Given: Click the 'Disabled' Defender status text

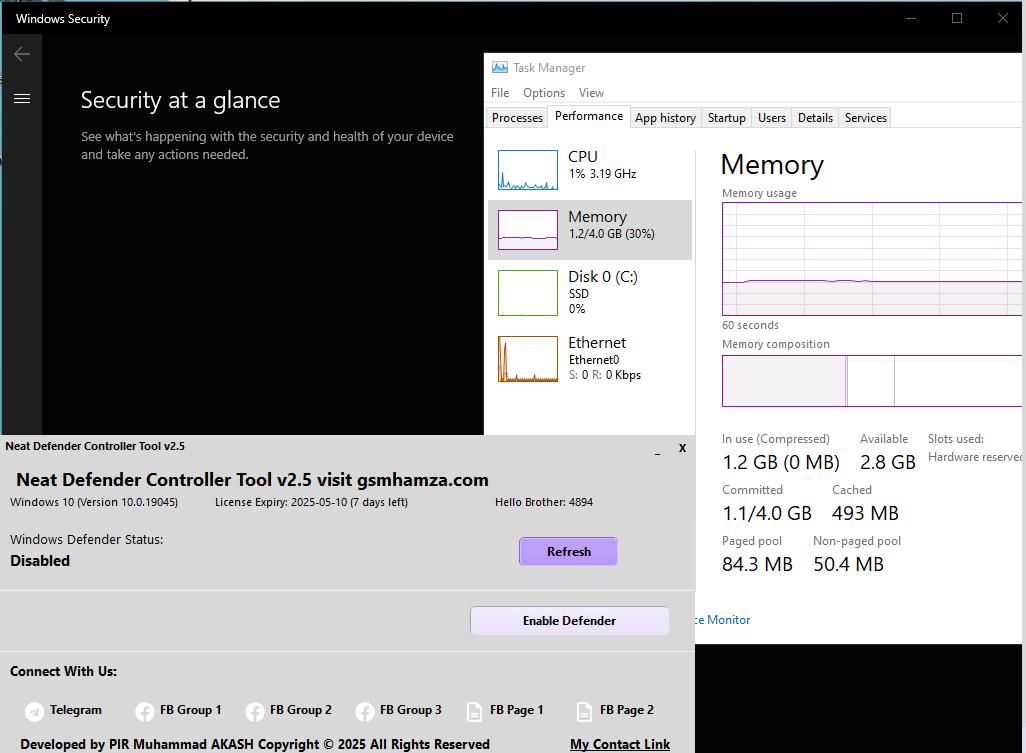Looking at the screenshot, I should [x=40, y=561].
